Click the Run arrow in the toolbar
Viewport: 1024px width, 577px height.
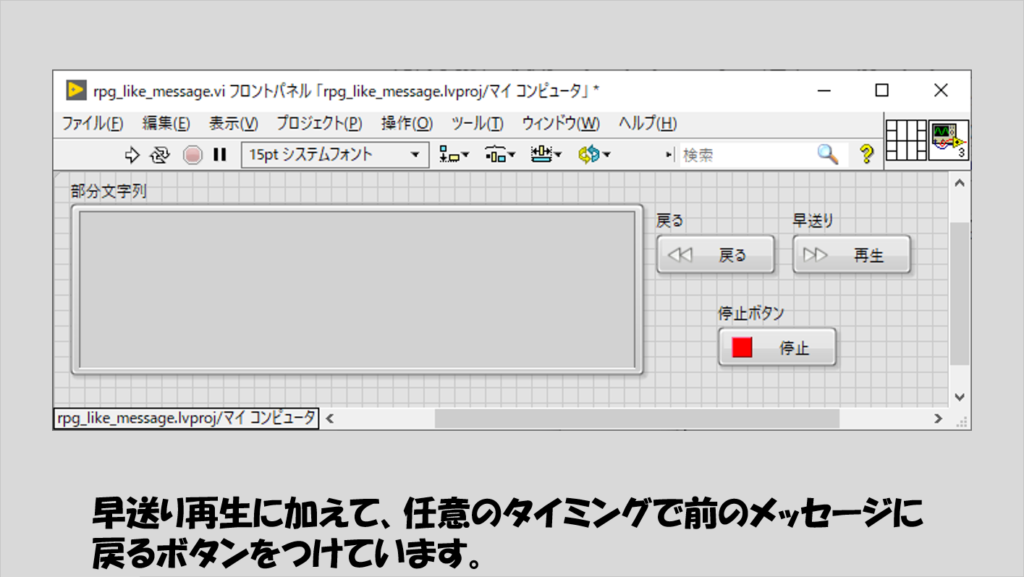click(131, 155)
